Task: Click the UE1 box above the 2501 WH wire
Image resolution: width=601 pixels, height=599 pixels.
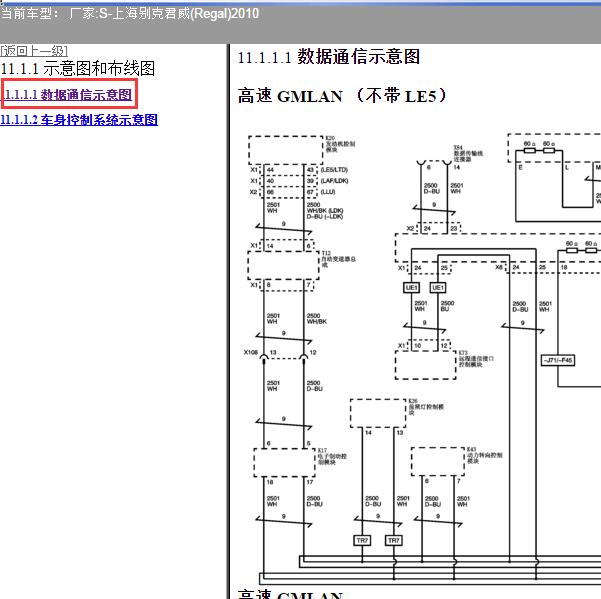Action: click(412, 287)
